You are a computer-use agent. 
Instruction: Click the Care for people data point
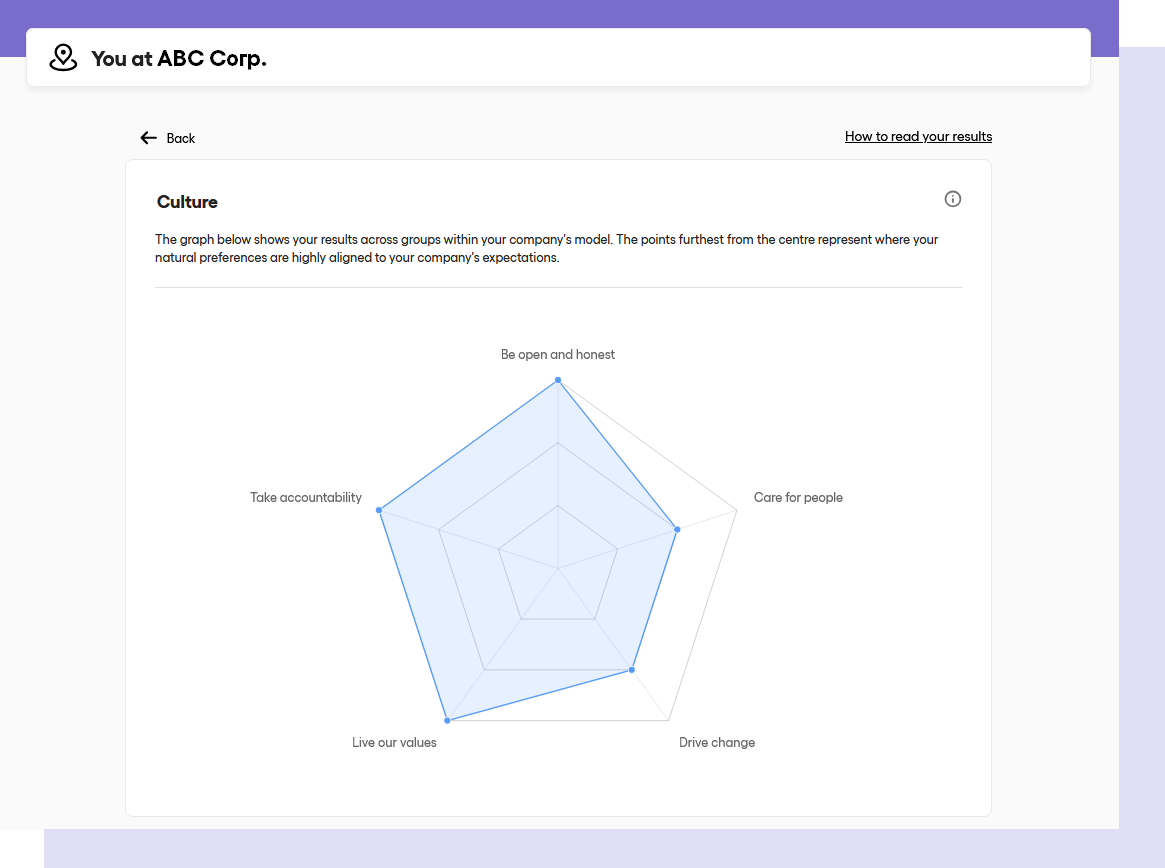click(x=677, y=530)
